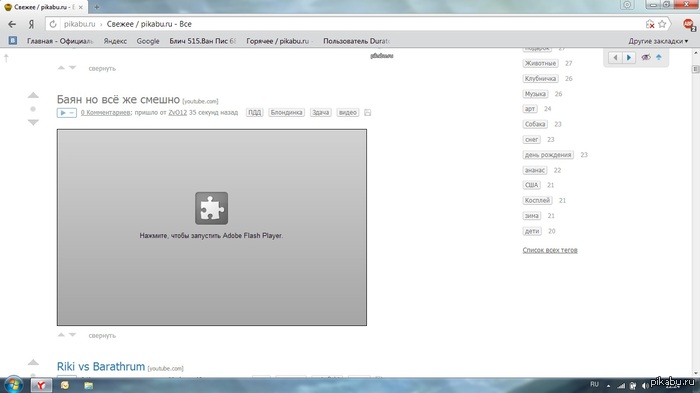The height and width of the screenshot is (393, 700).
Task: Switch to the 'Свежее / pikabu.ru' tab
Action: pyautogui.click(x=44, y=7)
